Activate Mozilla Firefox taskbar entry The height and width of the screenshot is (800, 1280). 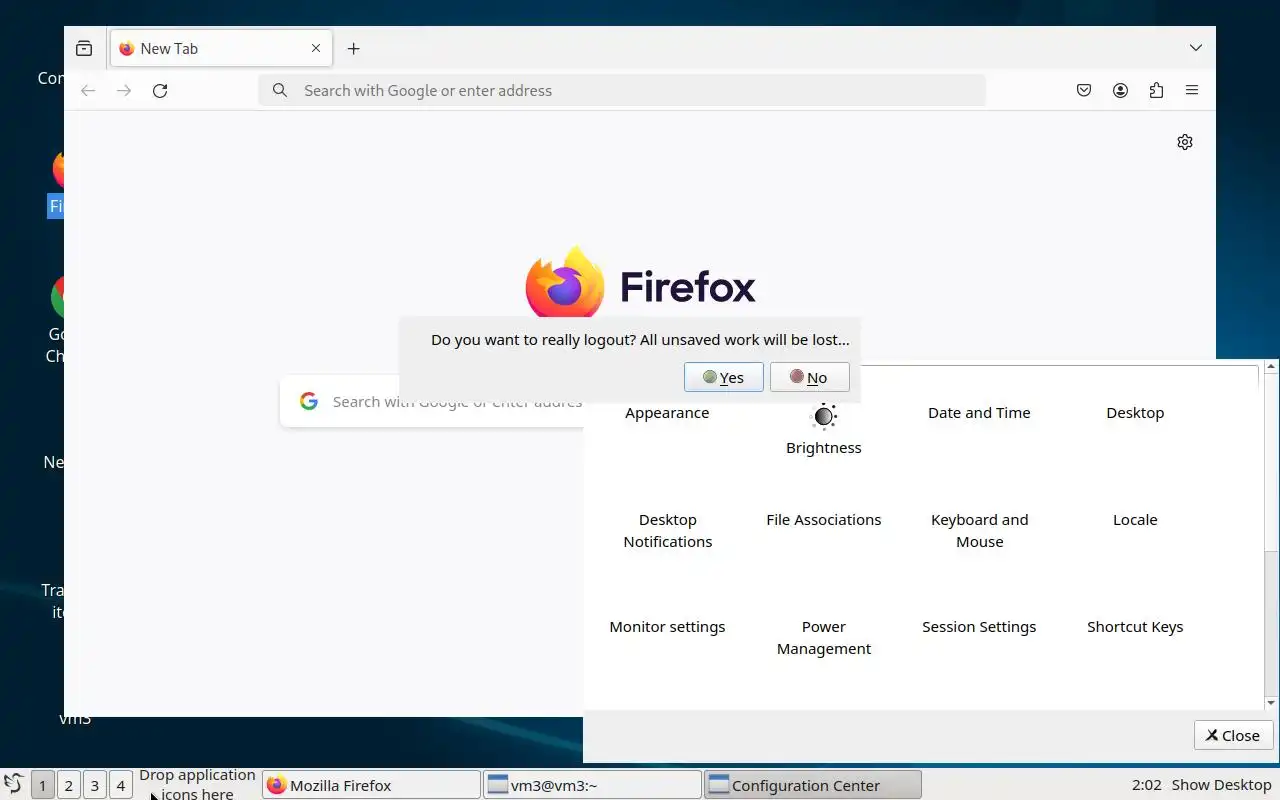[371, 785]
